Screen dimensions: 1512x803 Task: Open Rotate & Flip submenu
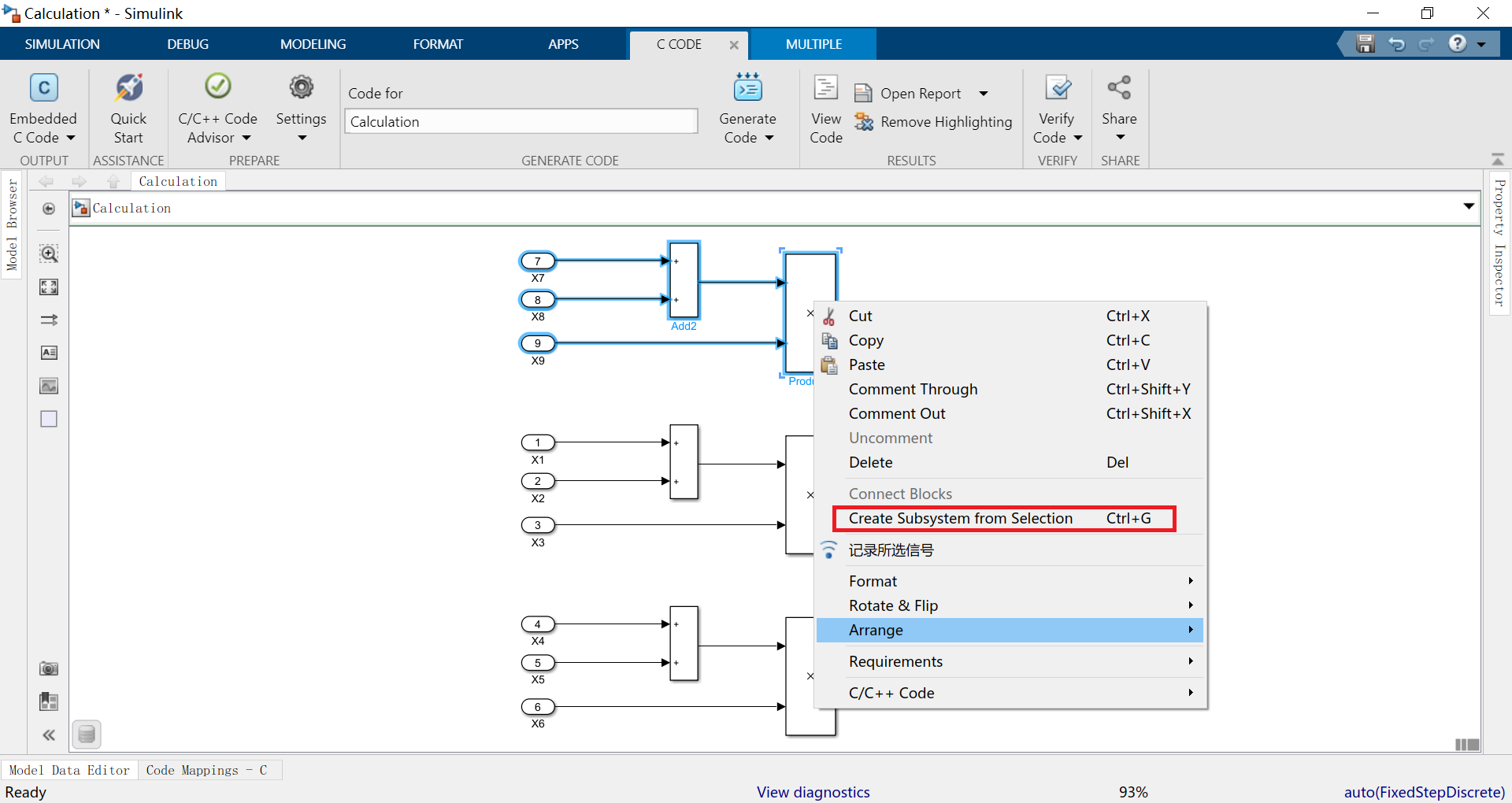[1010, 605]
